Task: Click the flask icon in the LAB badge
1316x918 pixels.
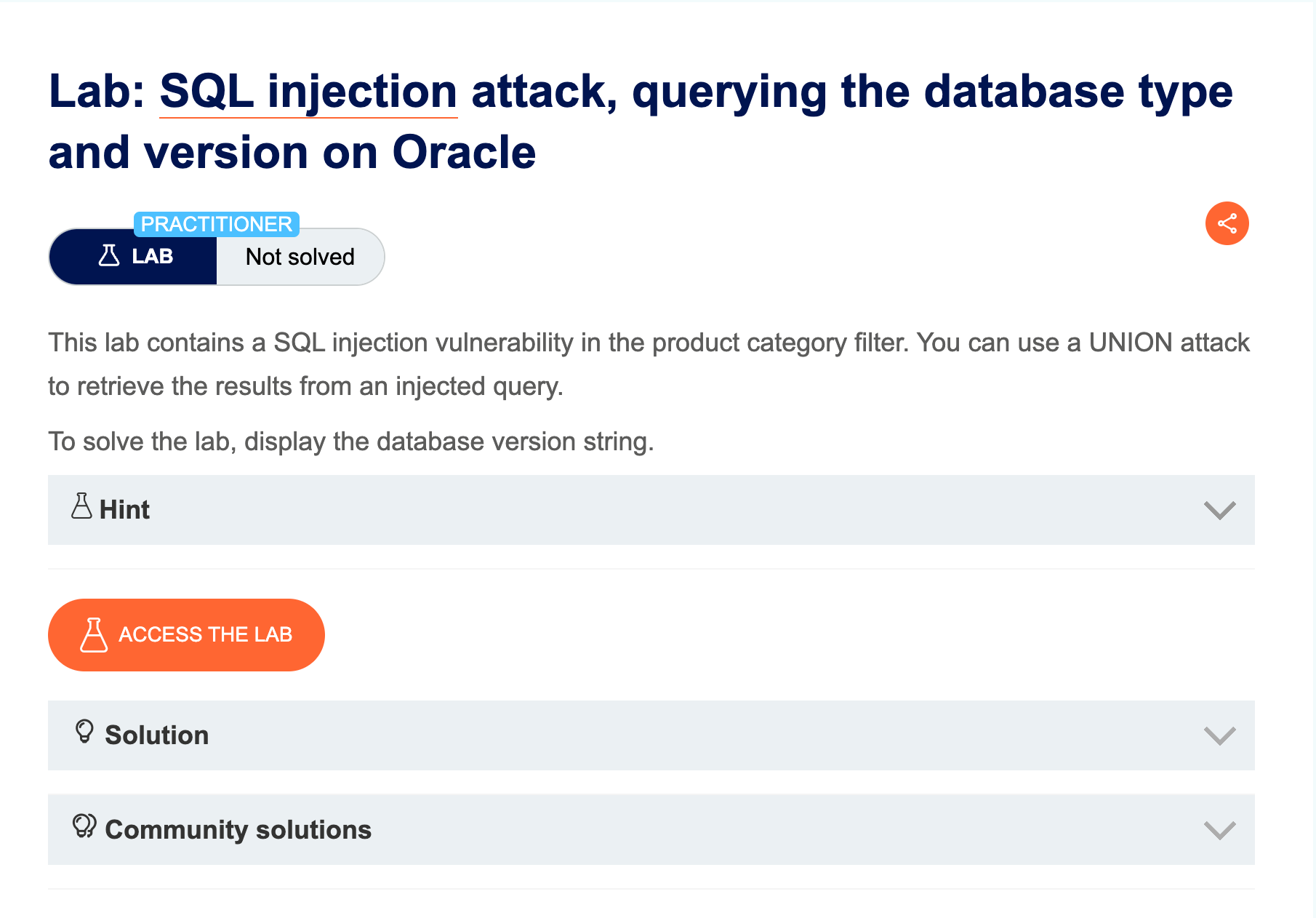Action: (x=109, y=256)
